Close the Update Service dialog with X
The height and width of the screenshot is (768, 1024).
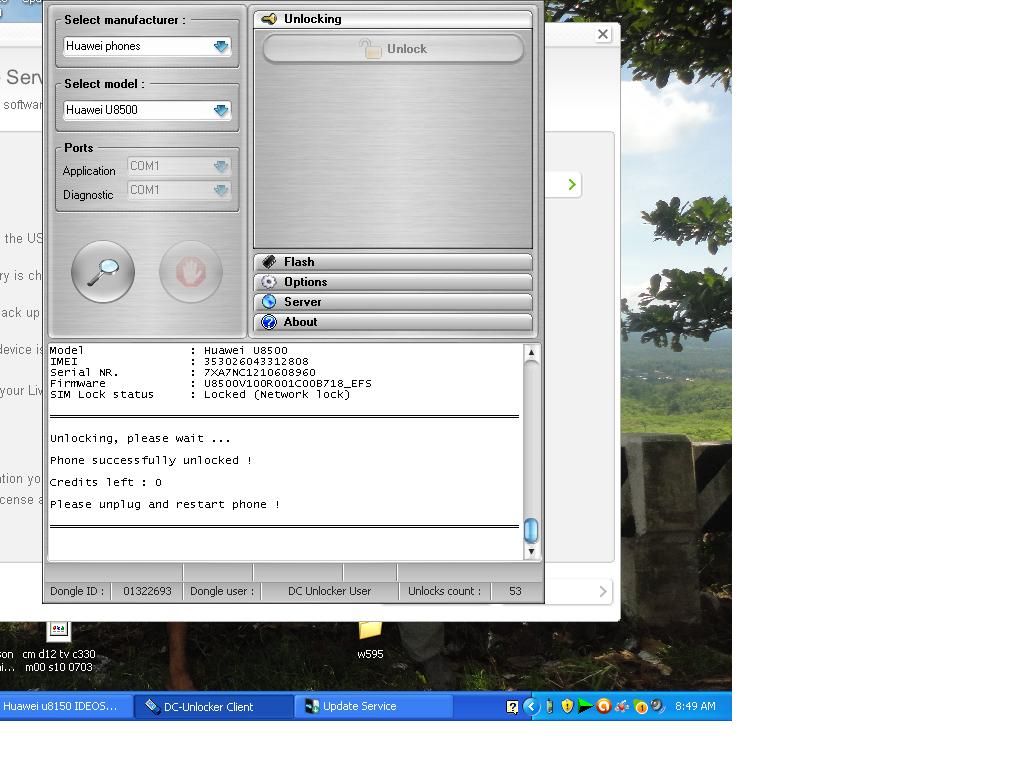point(603,34)
